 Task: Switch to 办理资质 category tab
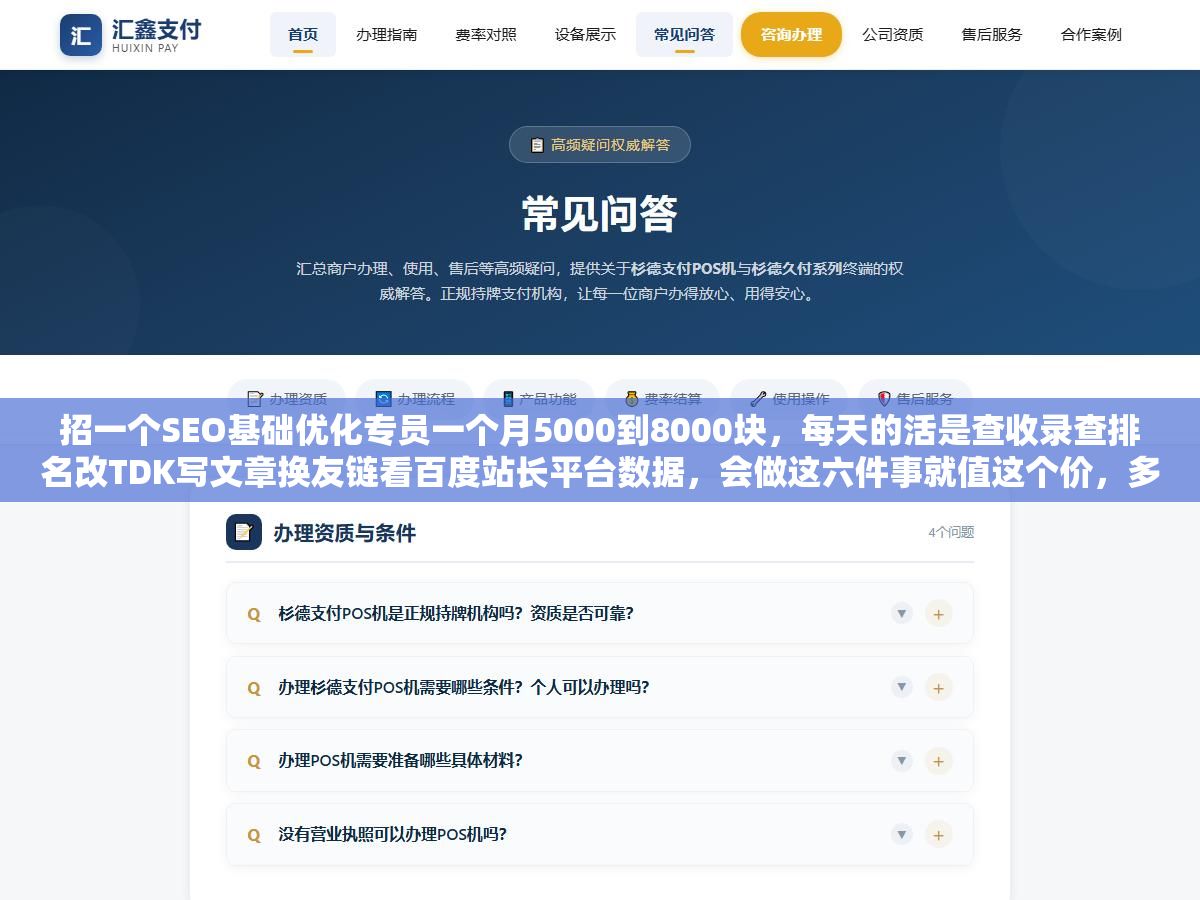[287, 398]
